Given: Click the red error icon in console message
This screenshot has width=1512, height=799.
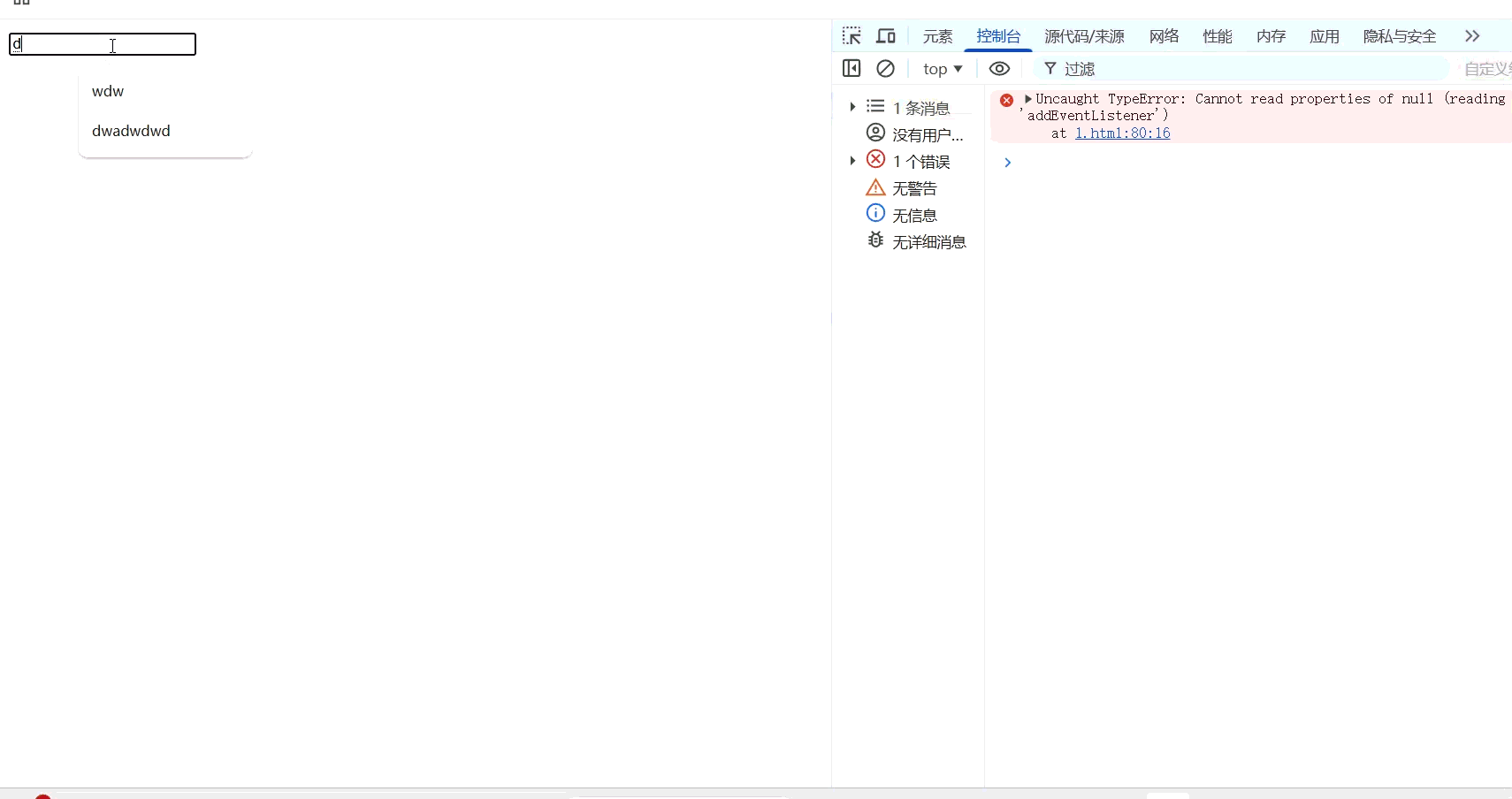Looking at the screenshot, I should click(1006, 100).
